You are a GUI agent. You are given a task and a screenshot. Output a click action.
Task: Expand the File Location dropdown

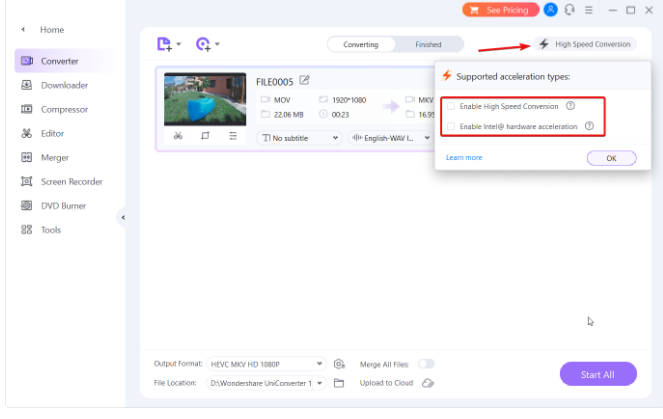pyautogui.click(x=320, y=383)
